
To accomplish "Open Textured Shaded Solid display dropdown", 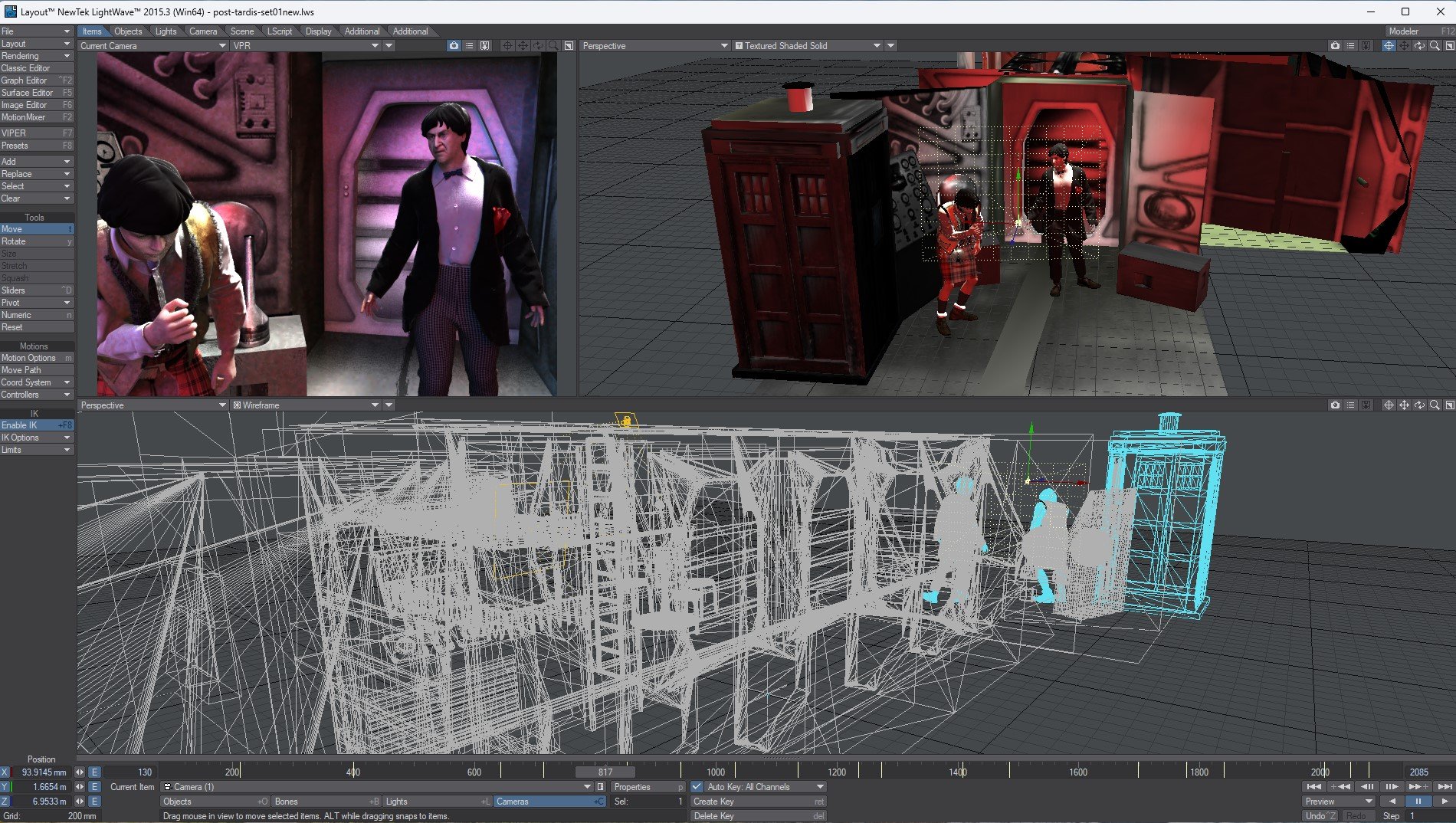I will coord(808,46).
